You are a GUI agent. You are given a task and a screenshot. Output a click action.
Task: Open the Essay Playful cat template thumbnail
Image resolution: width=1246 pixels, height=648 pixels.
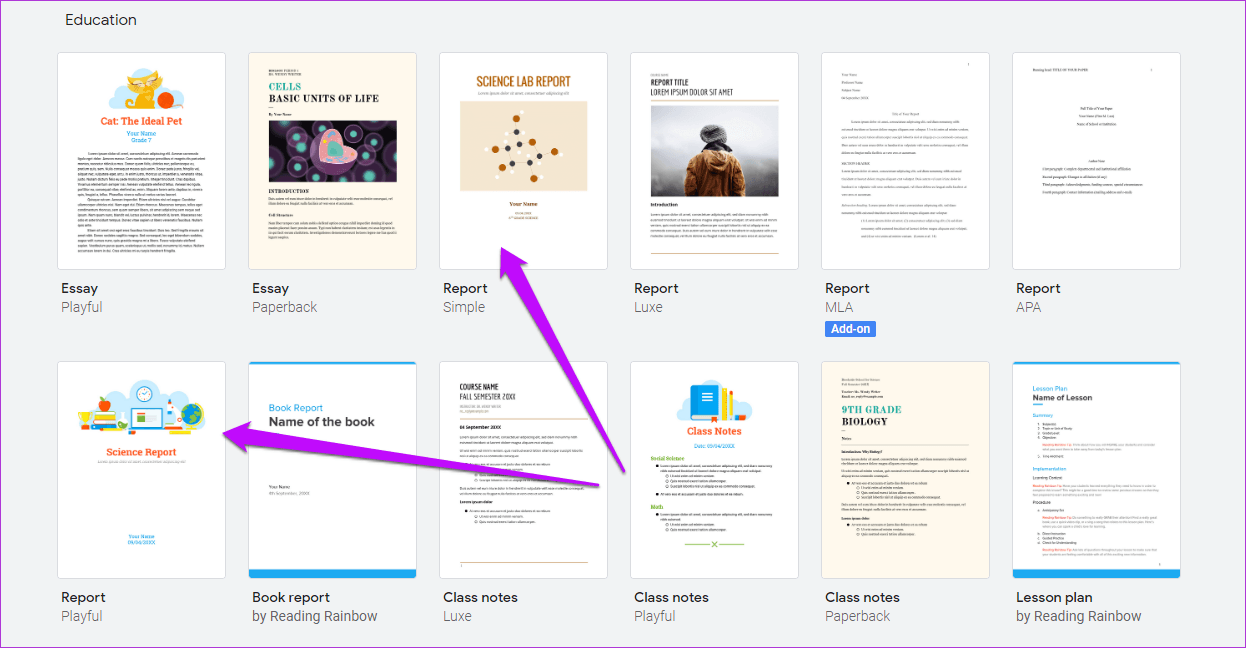(141, 161)
